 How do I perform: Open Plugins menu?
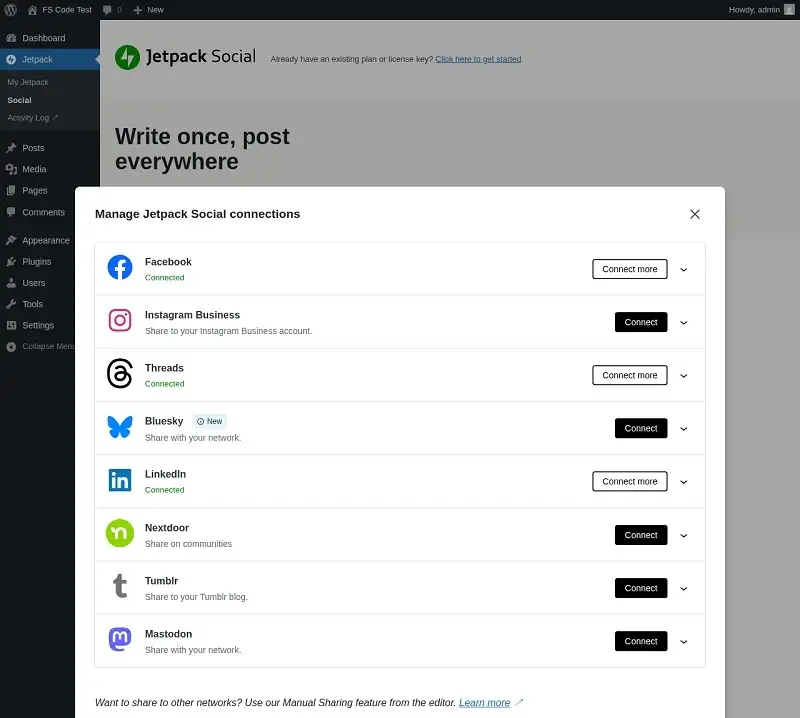pyautogui.click(x=38, y=262)
